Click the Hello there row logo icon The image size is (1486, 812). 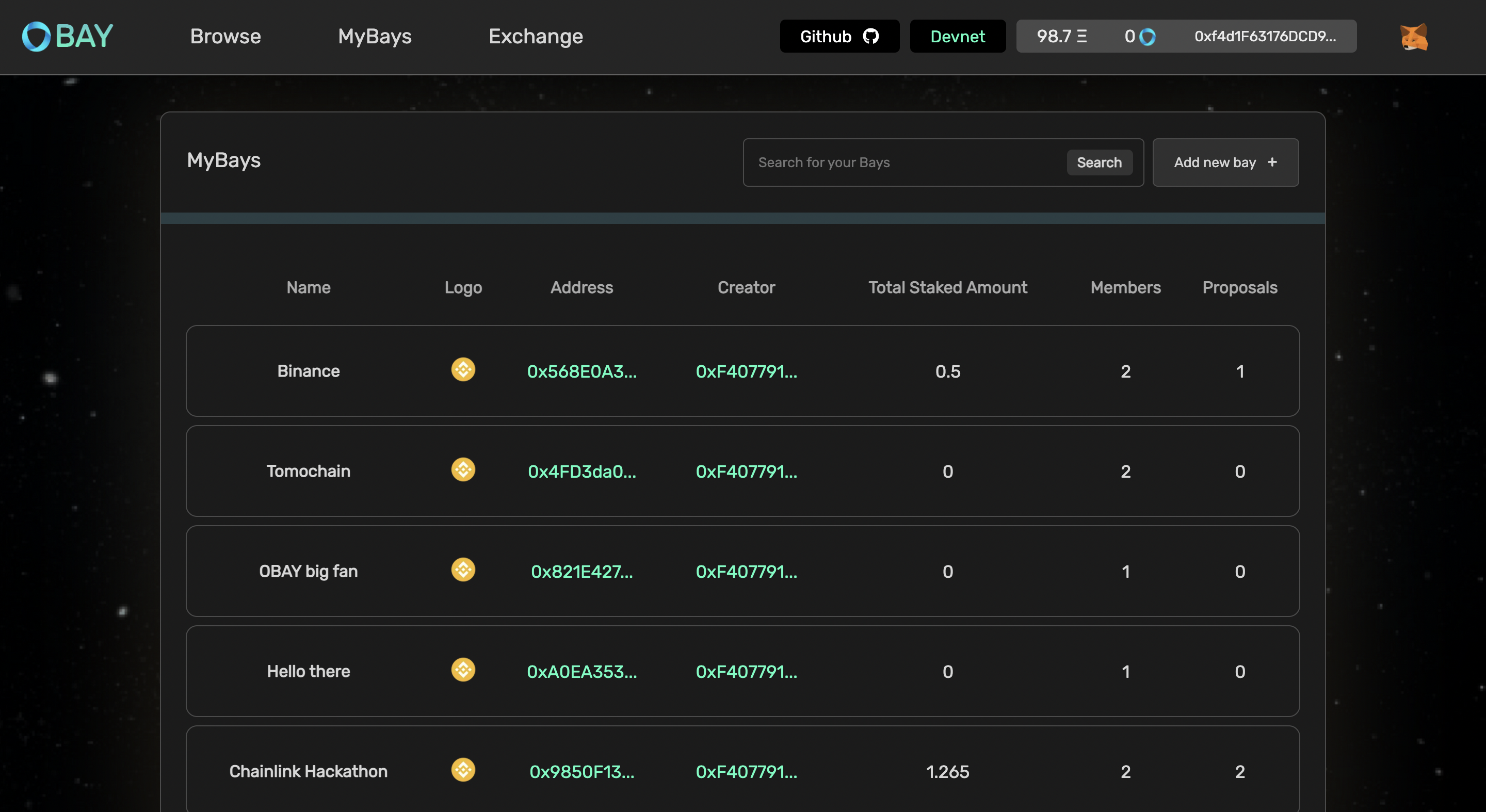pyautogui.click(x=463, y=670)
